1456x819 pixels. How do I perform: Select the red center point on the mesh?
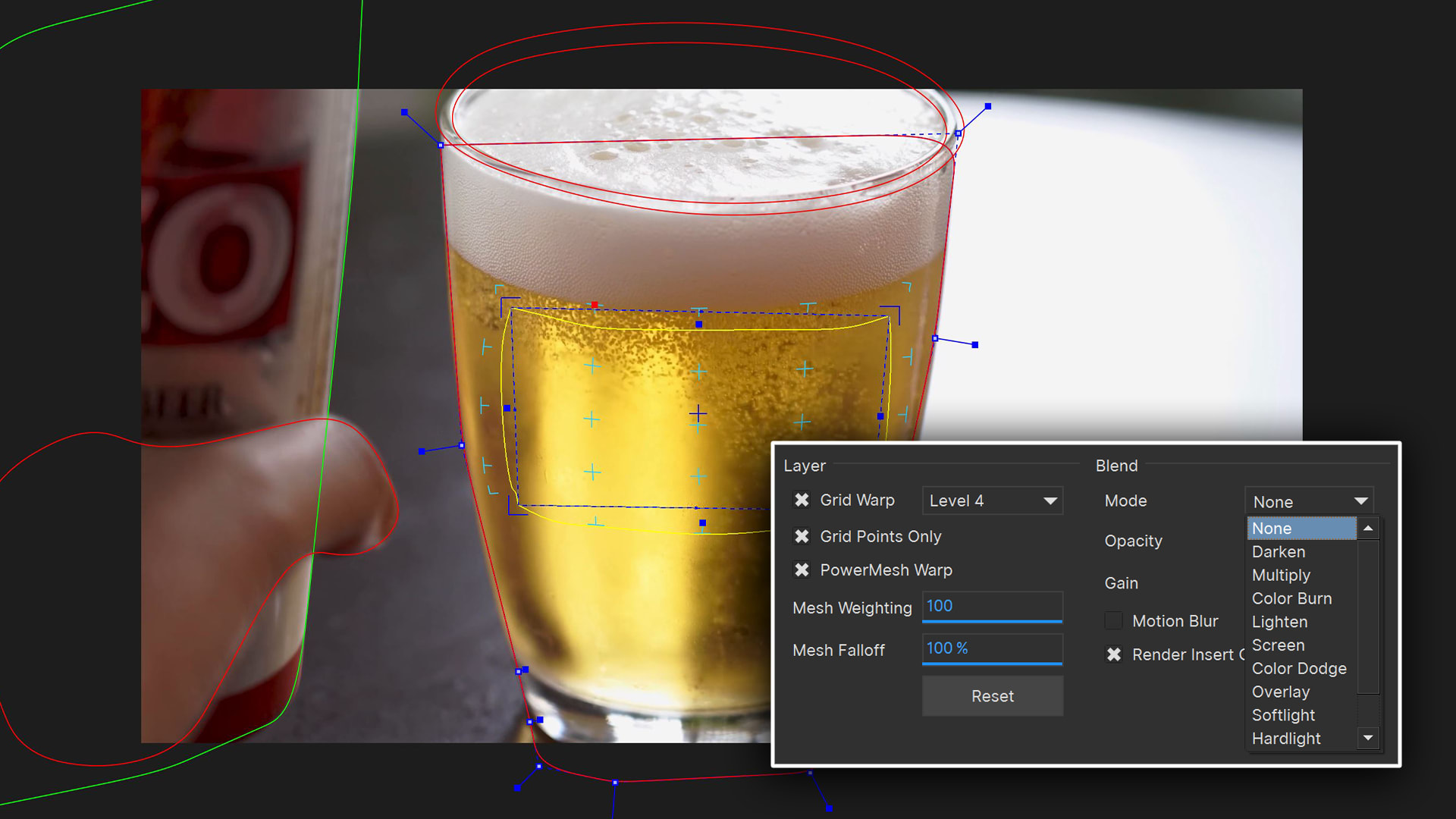(x=595, y=304)
